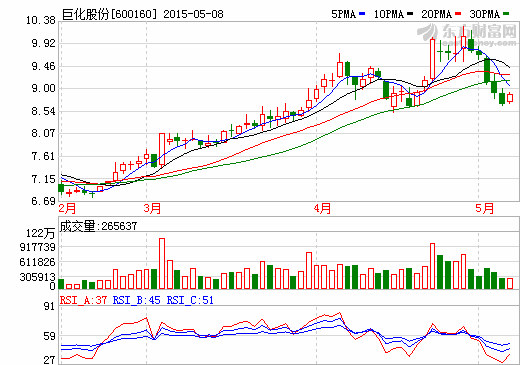
Task: Click the RSI_B:45 indicator label
Action: tap(137, 300)
